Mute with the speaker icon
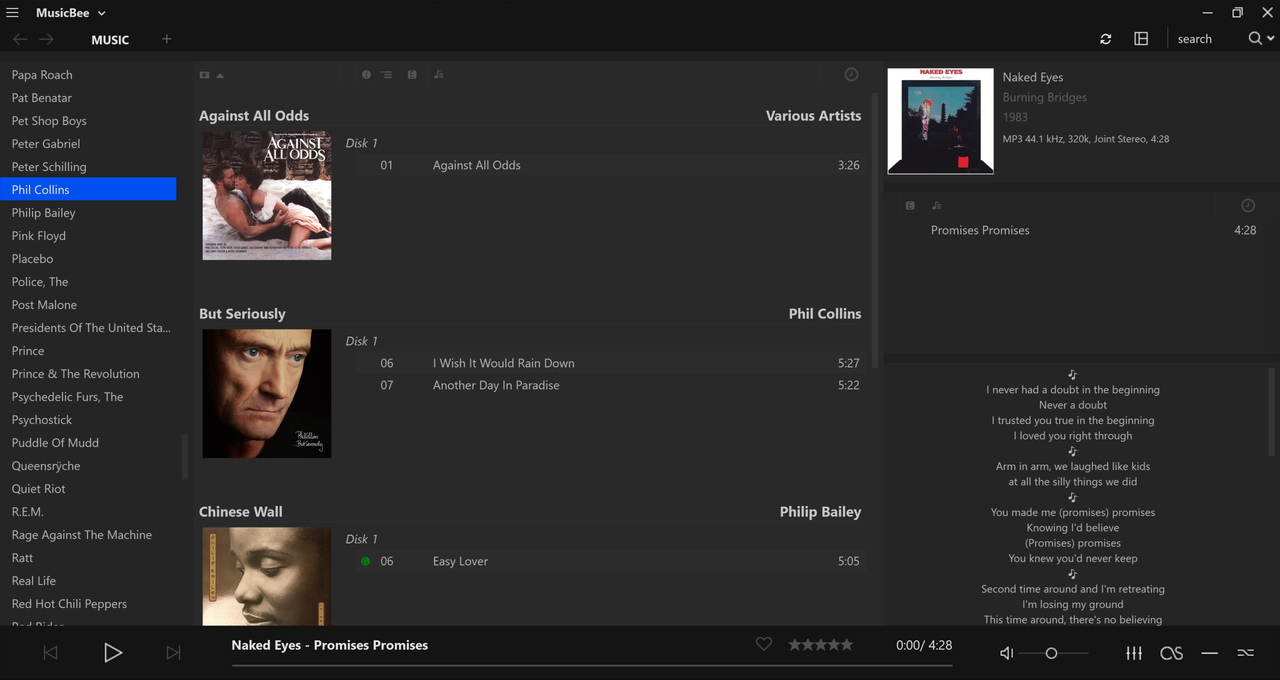This screenshot has height=680, width=1280. tap(1007, 653)
